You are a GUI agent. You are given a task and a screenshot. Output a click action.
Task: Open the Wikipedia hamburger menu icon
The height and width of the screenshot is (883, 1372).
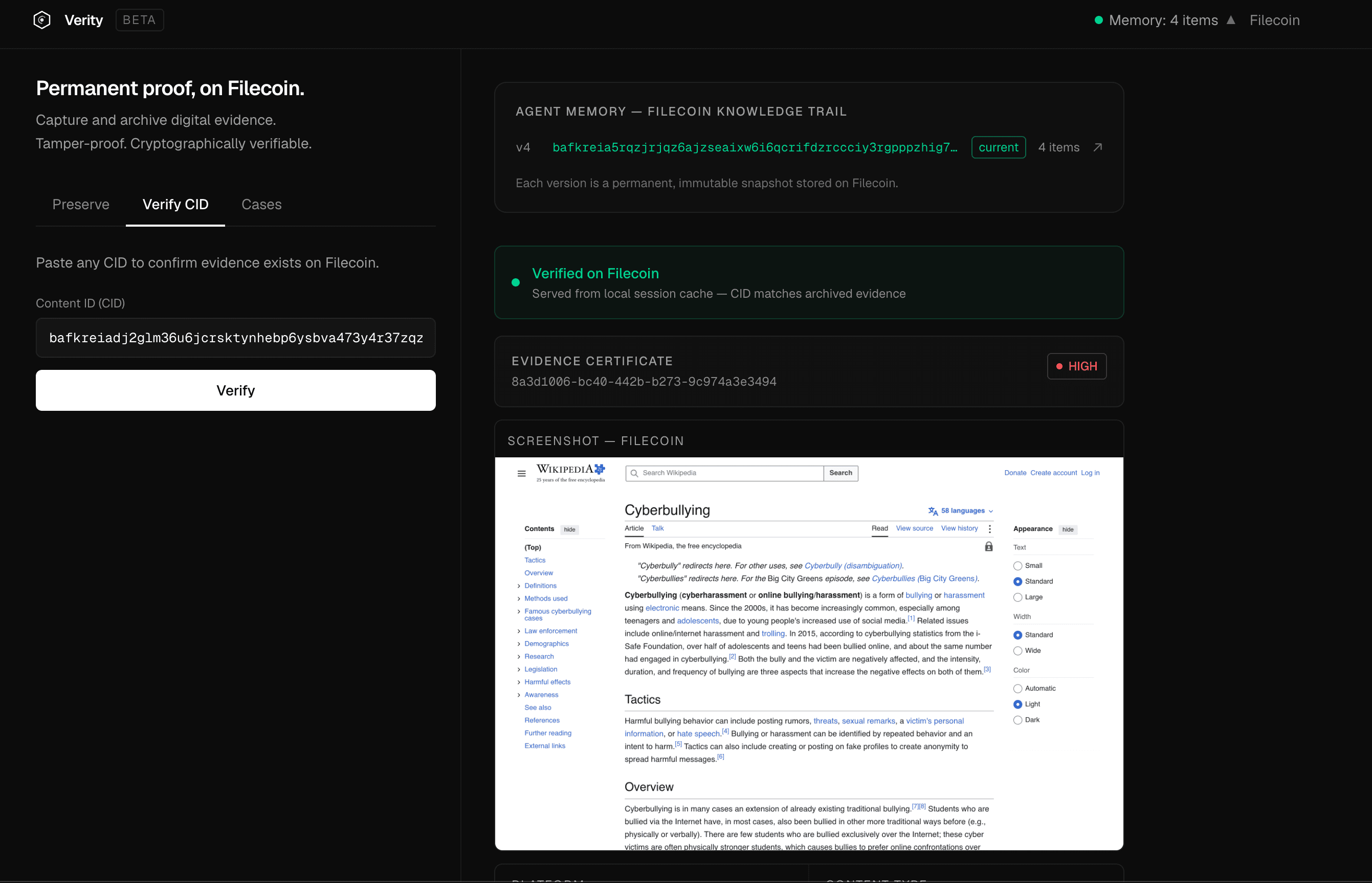tap(521, 474)
